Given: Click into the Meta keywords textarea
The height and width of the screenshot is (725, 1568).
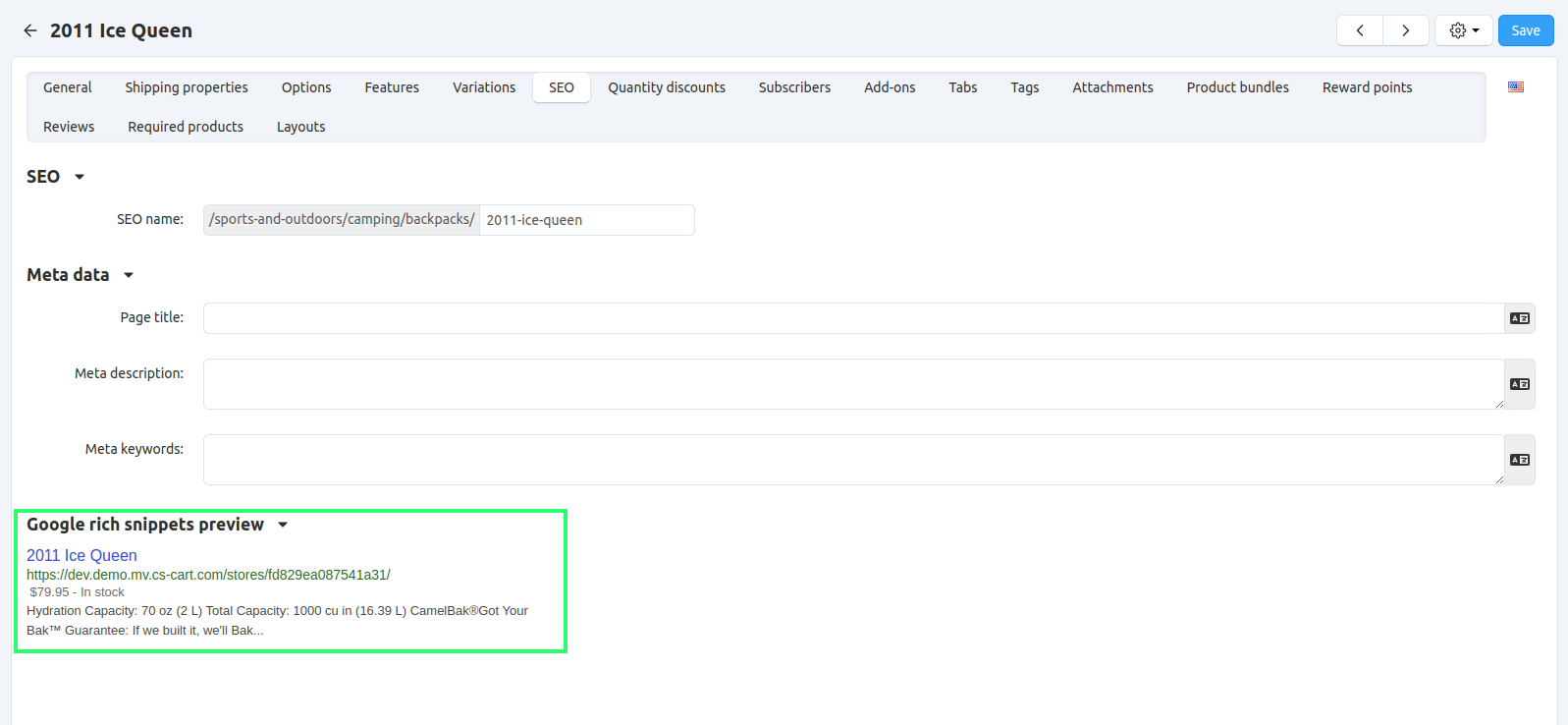Looking at the screenshot, I should (x=854, y=460).
